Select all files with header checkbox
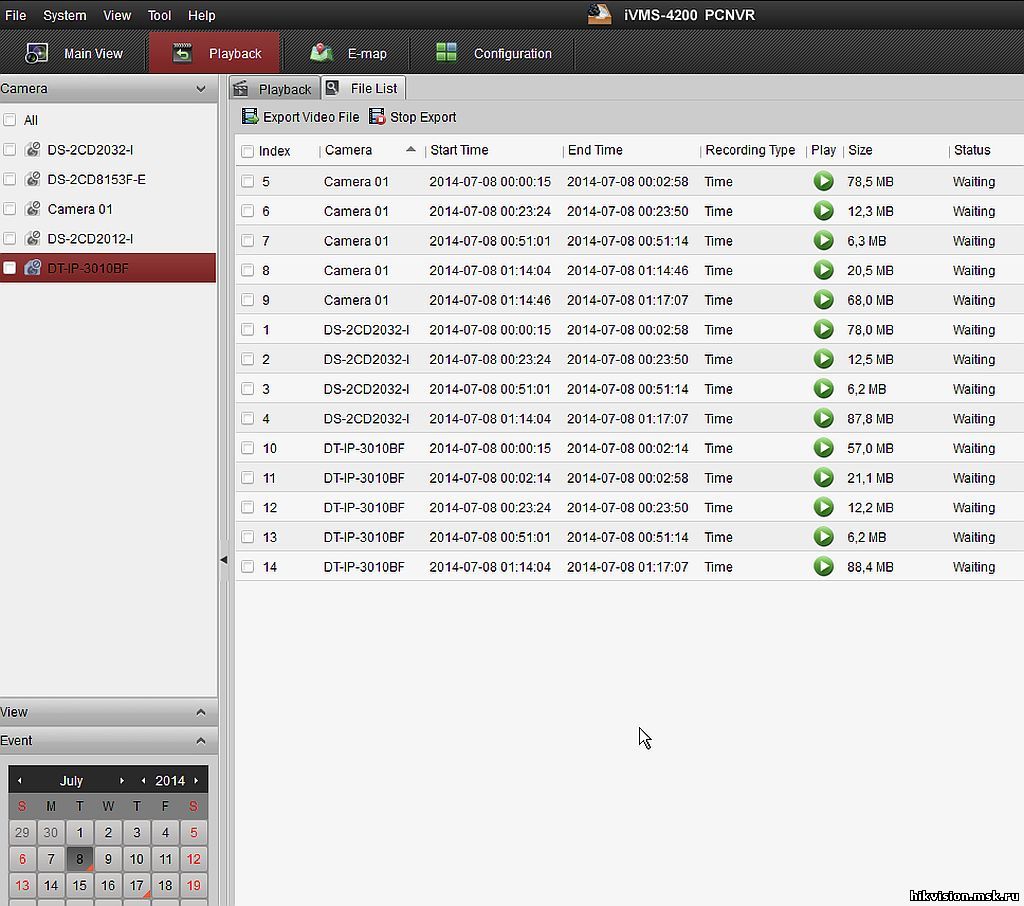The image size is (1024, 906). coord(248,152)
